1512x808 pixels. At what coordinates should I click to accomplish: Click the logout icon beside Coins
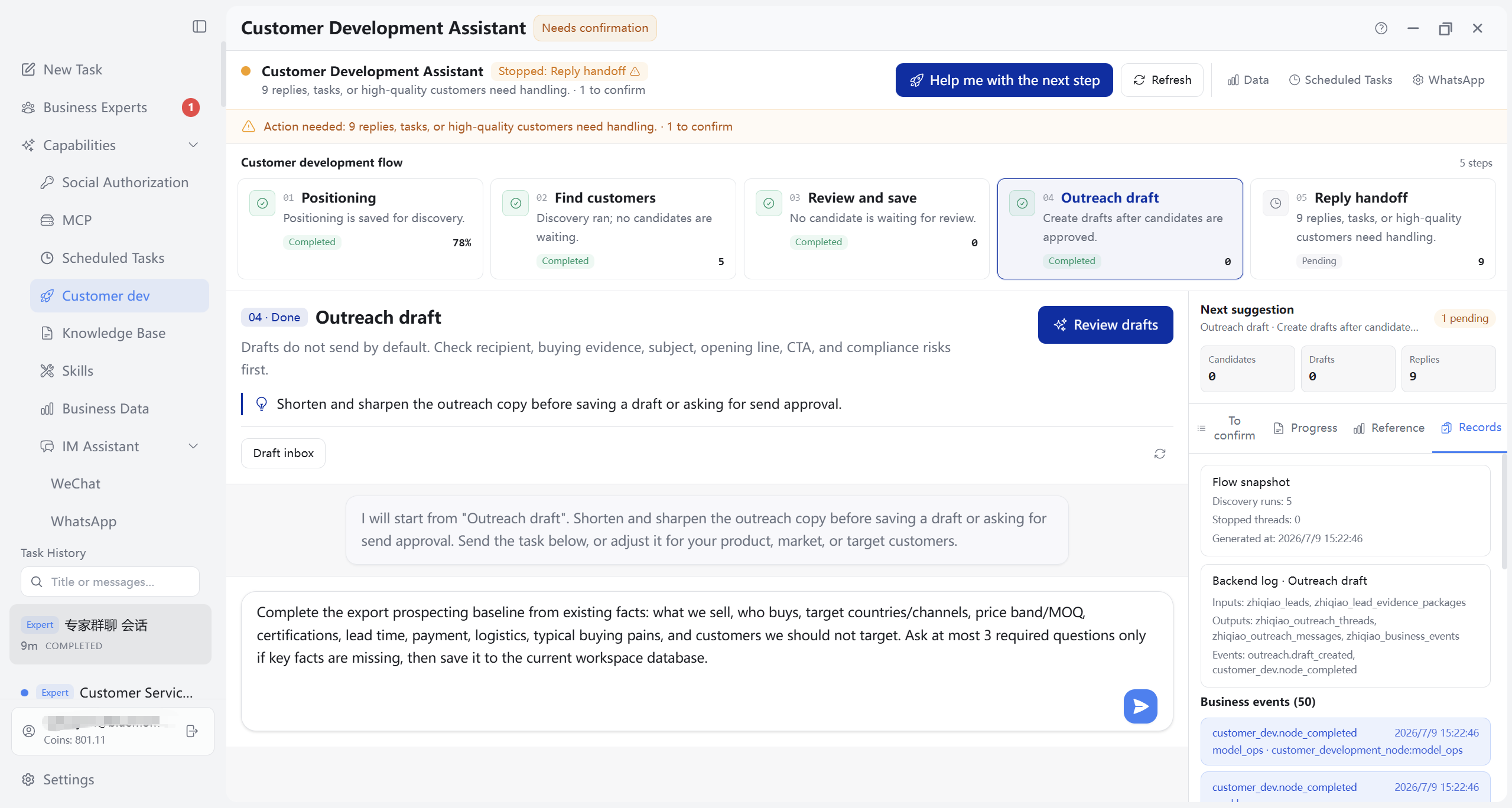[192, 731]
